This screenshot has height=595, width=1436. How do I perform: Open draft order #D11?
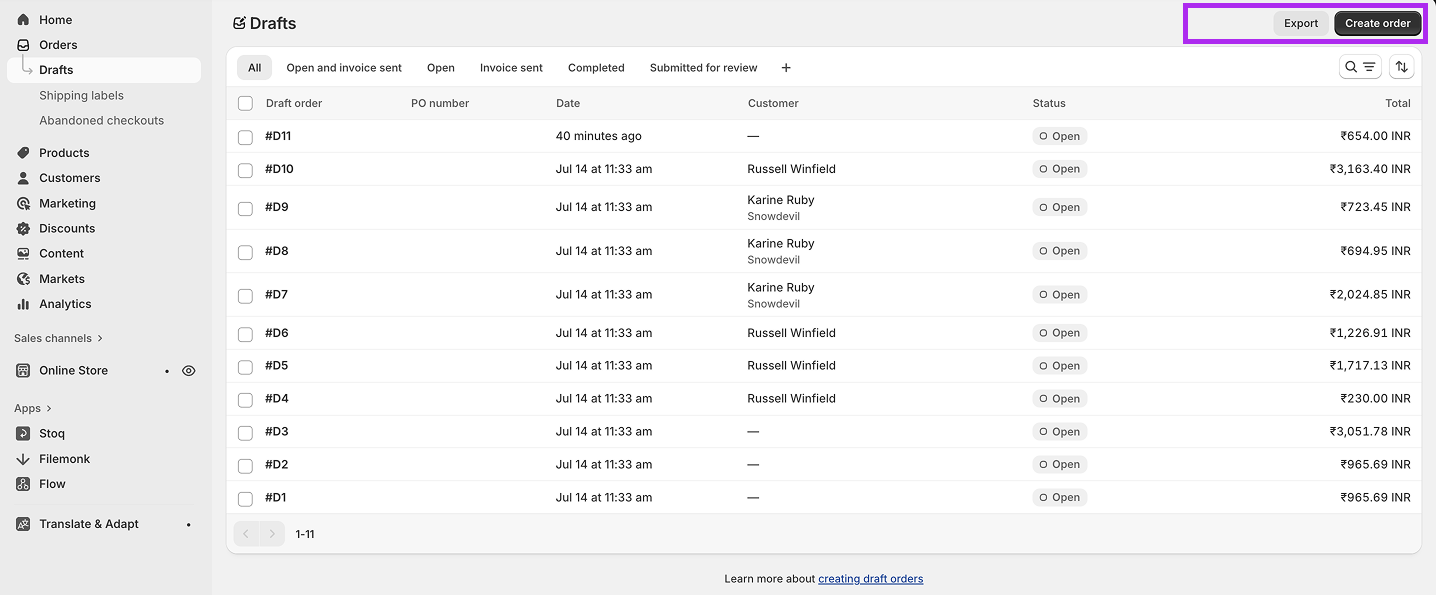(x=278, y=136)
